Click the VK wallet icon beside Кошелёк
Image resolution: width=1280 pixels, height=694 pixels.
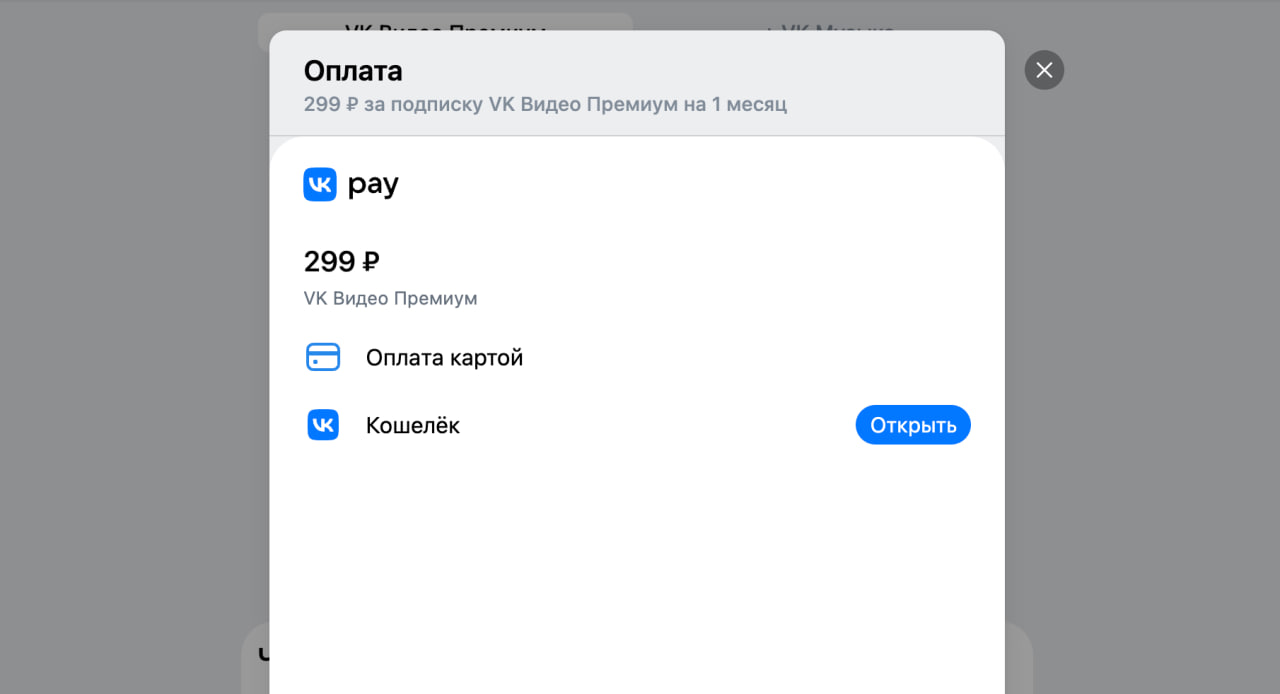click(323, 425)
